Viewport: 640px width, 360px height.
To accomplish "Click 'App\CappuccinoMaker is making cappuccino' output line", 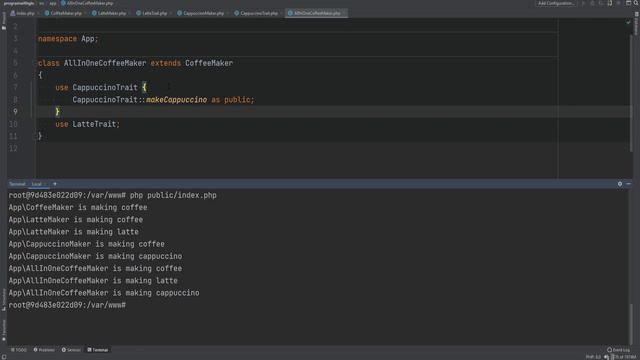I will click(x=95, y=256).
